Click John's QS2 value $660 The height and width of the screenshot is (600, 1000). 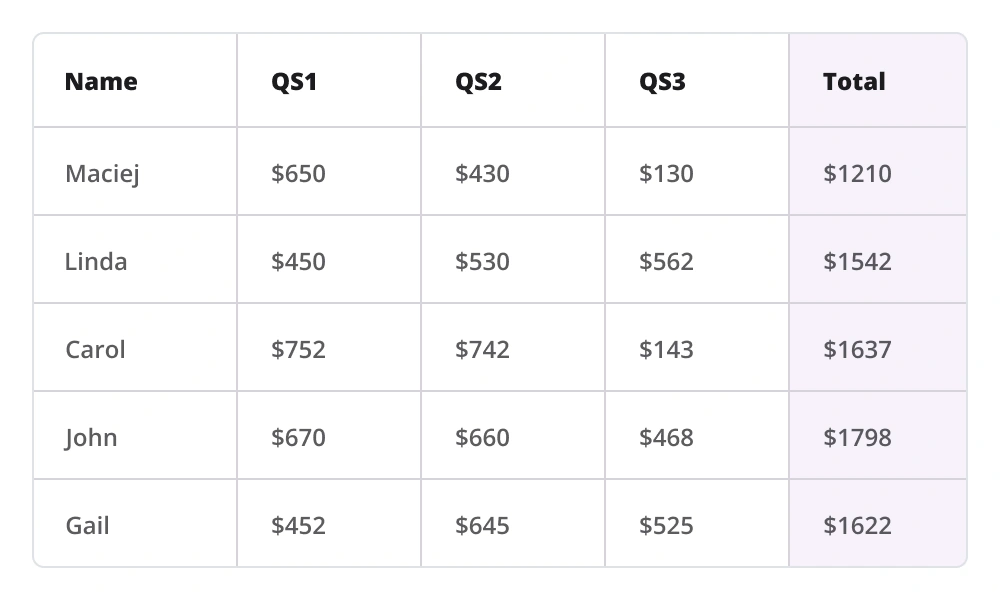click(x=482, y=438)
